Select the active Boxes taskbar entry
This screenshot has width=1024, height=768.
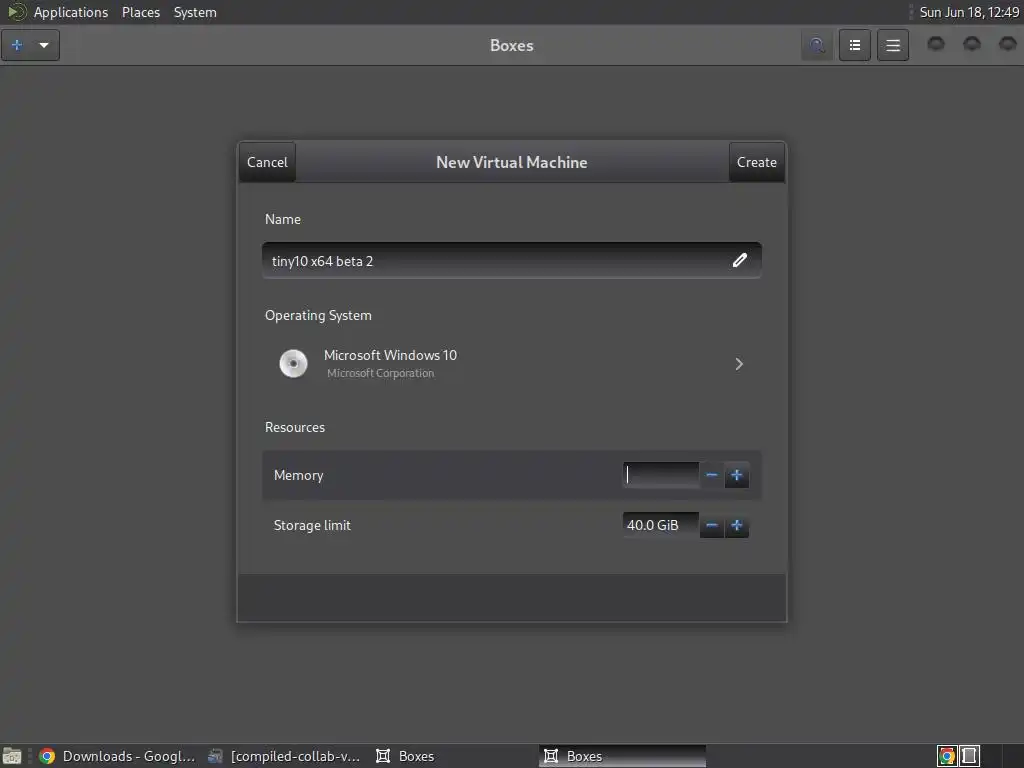[x=622, y=756]
